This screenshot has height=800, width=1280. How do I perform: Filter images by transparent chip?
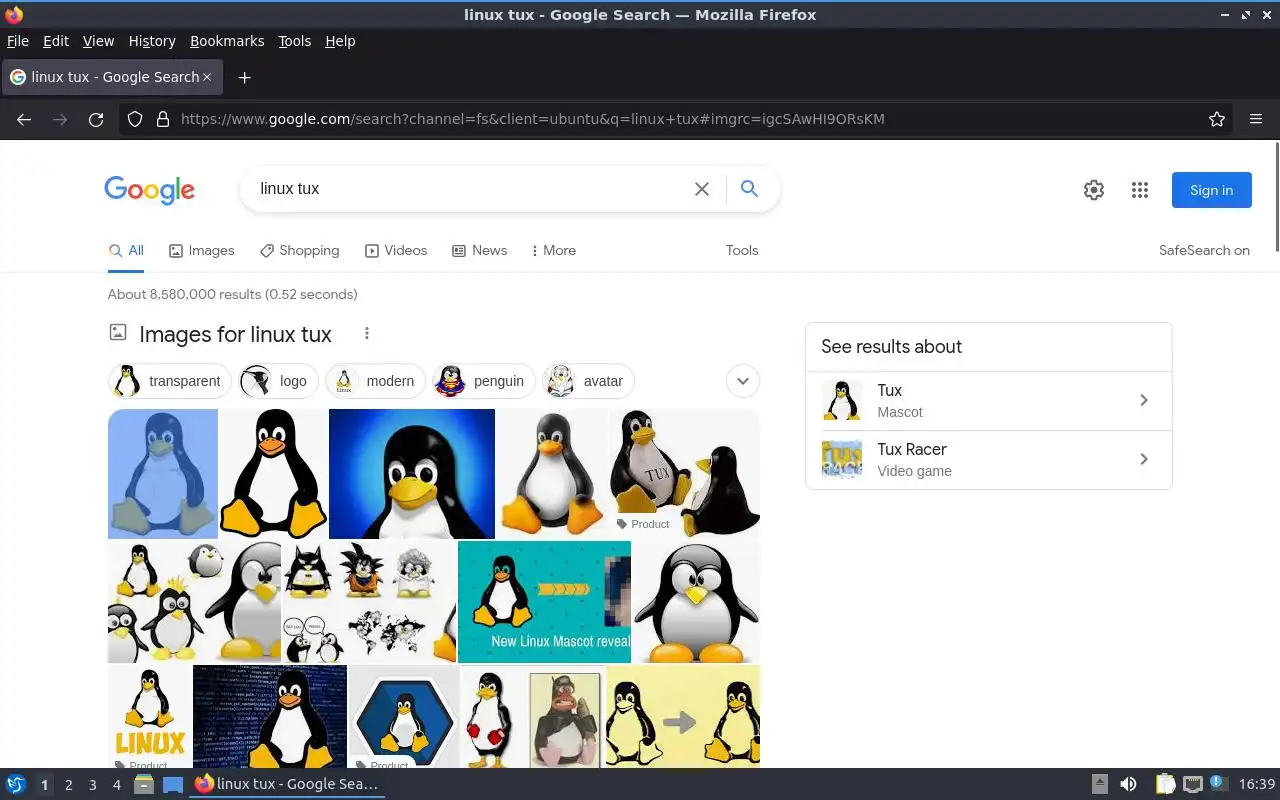pos(170,381)
